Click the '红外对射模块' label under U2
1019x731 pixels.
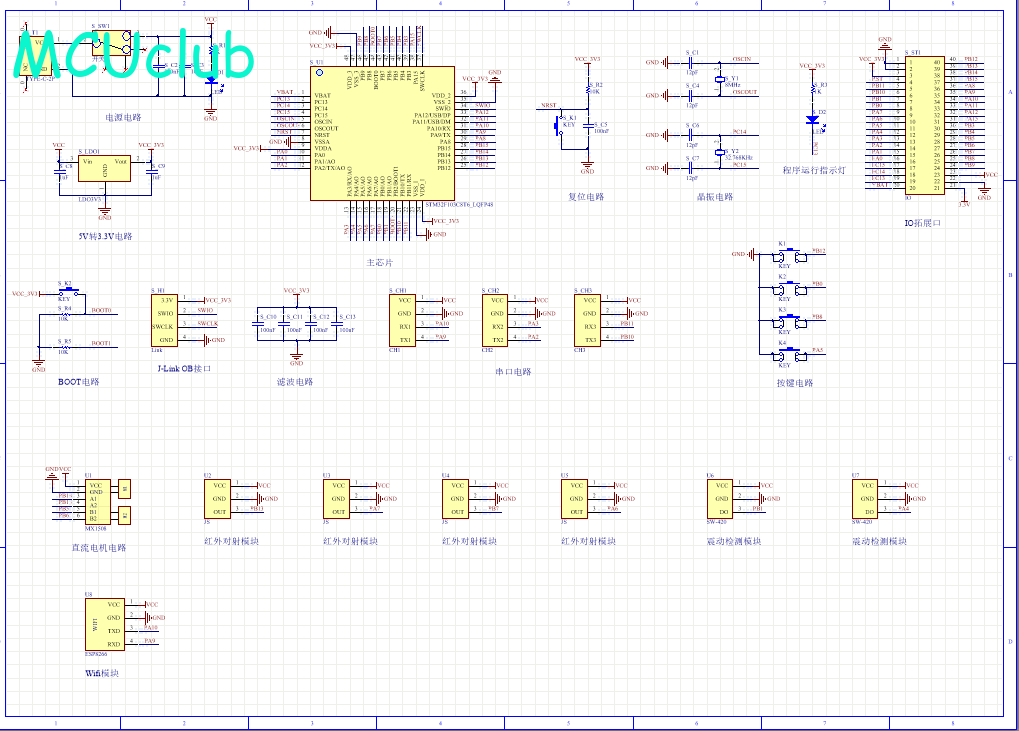click(x=231, y=541)
